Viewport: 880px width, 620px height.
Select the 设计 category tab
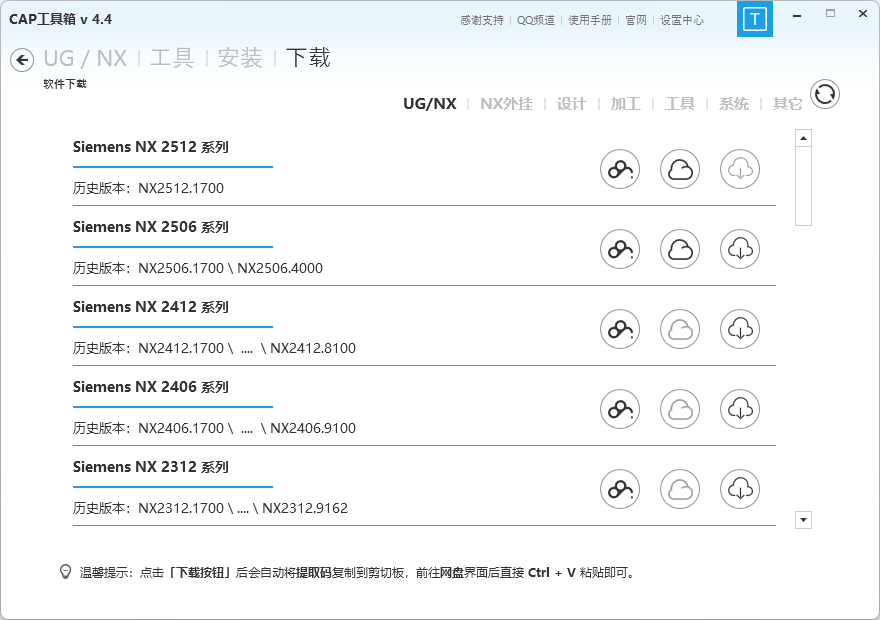click(x=571, y=104)
